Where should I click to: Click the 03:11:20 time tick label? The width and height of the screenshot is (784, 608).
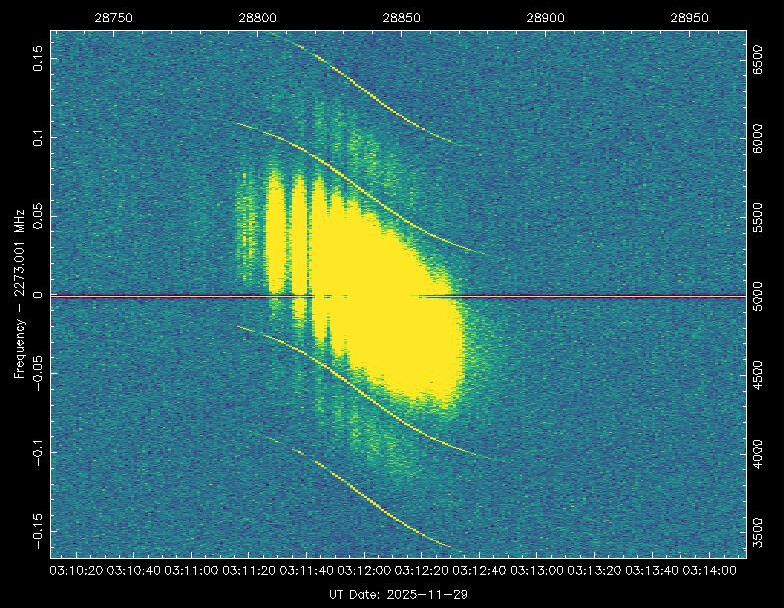click(x=248, y=570)
